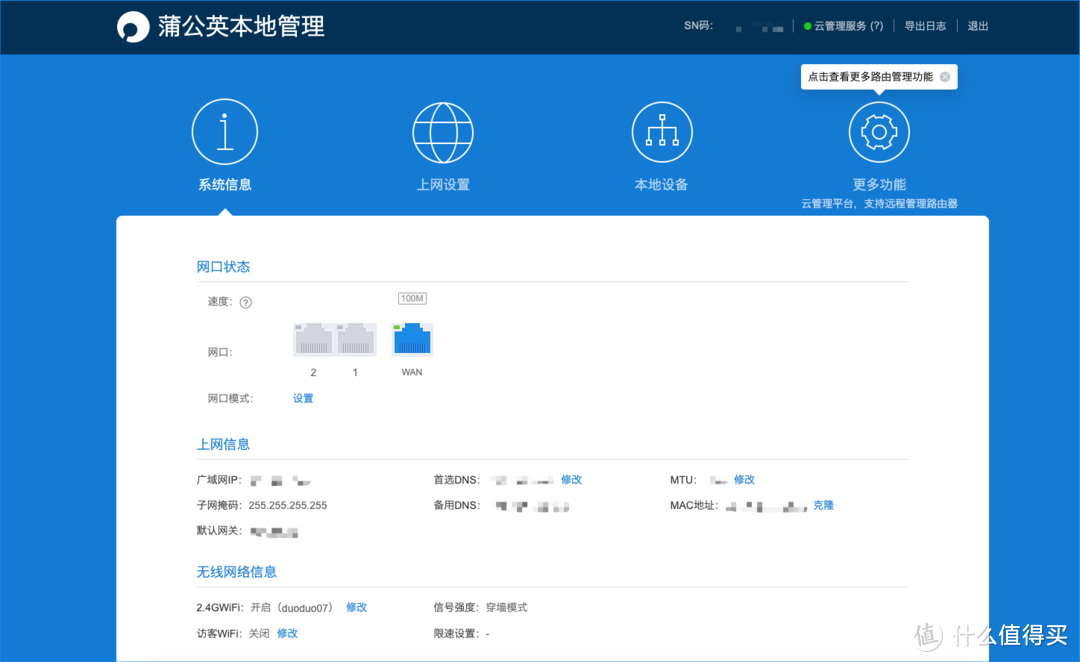Click LAN port 2 icon
This screenshot has height=662, width=1080.
click(x=313, y=339)
